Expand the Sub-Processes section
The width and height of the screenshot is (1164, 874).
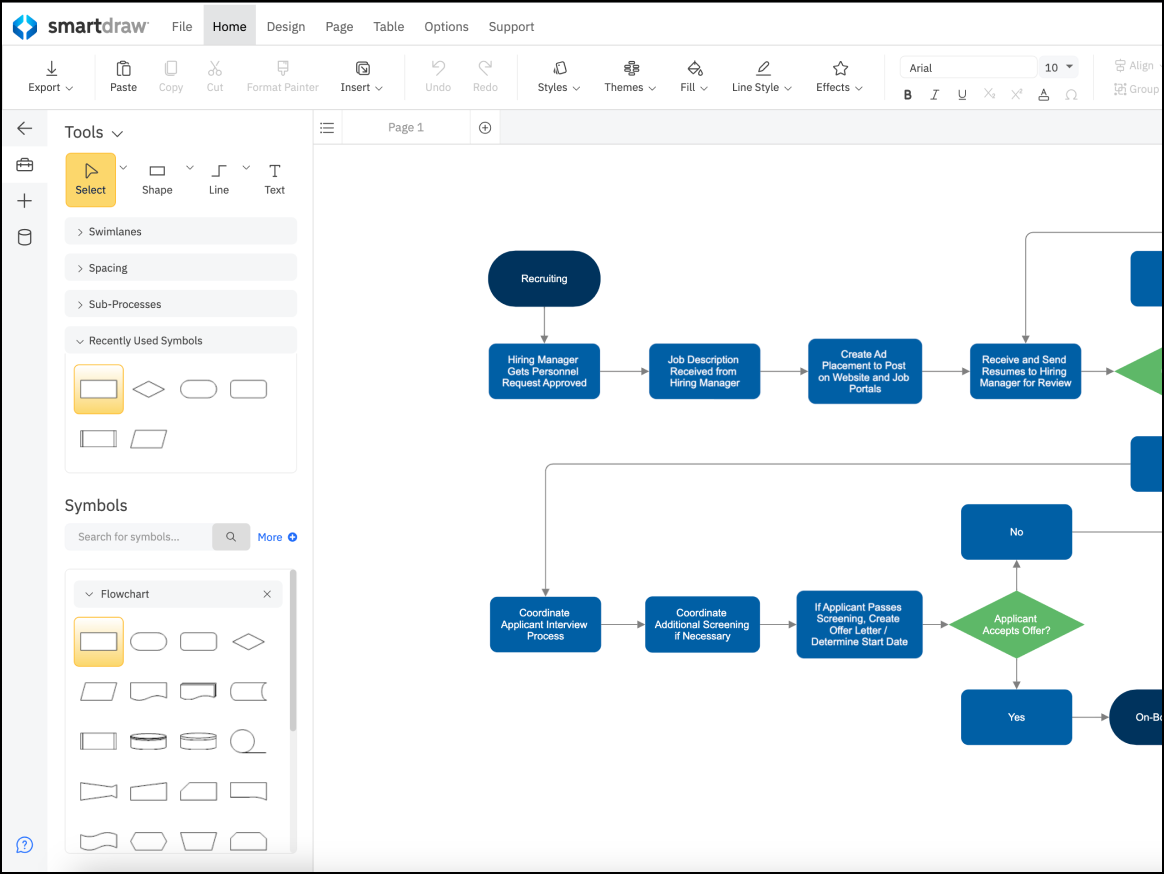pyautogui.click(x=180, y=304)
